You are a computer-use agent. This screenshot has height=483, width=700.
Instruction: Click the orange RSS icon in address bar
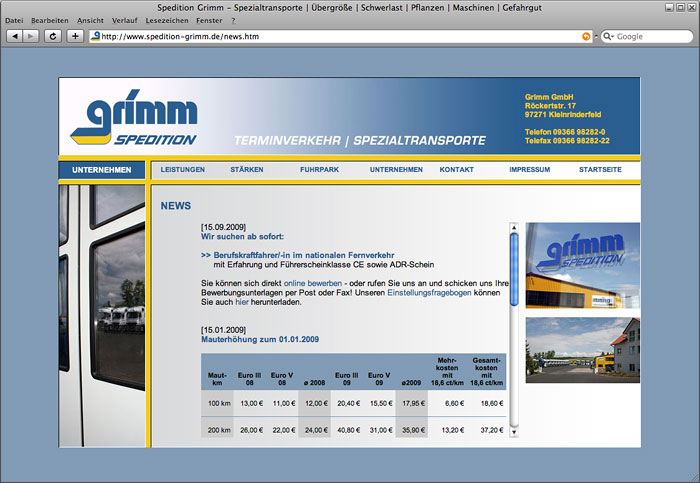click(586, 36)
